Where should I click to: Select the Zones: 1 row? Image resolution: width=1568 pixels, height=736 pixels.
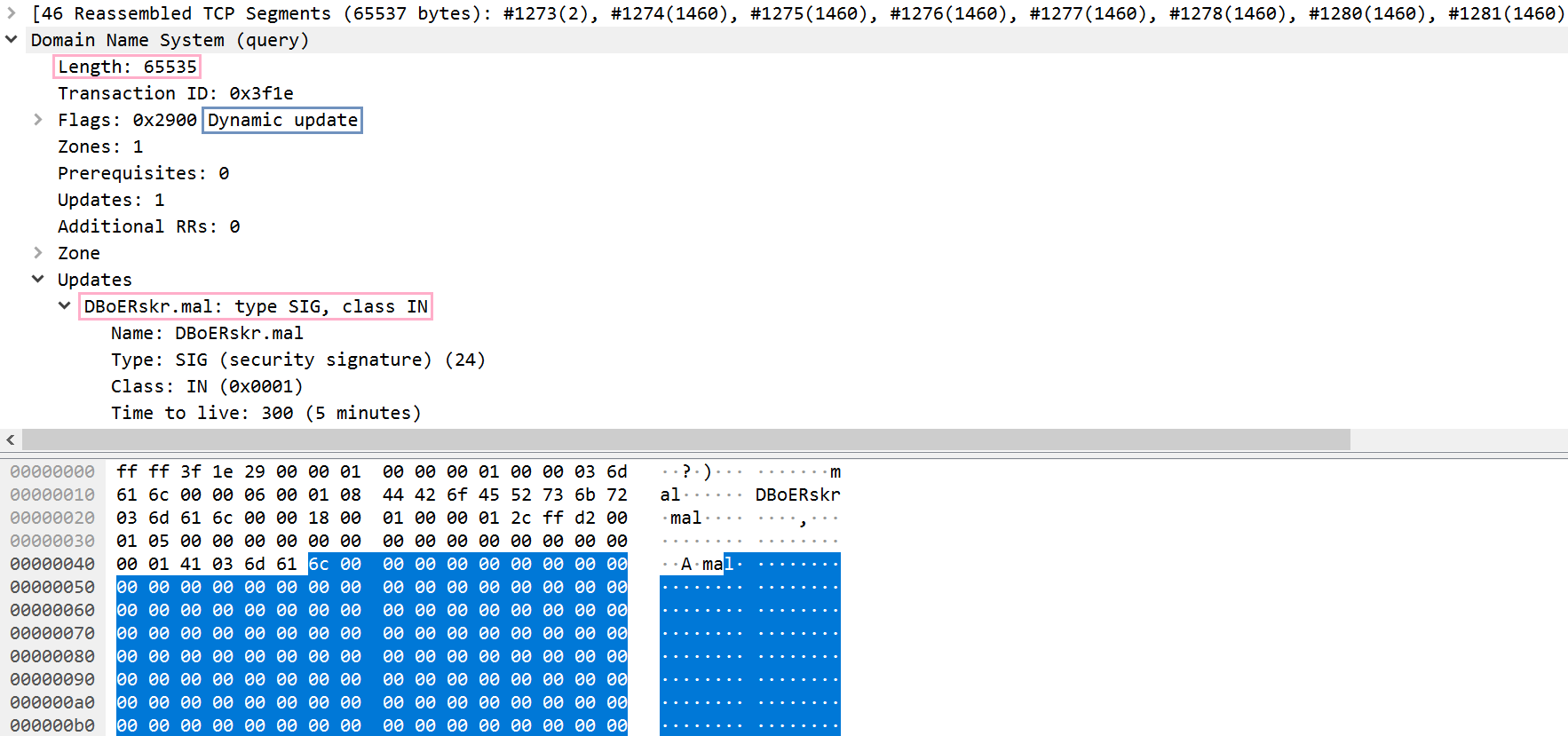(100, 146)
